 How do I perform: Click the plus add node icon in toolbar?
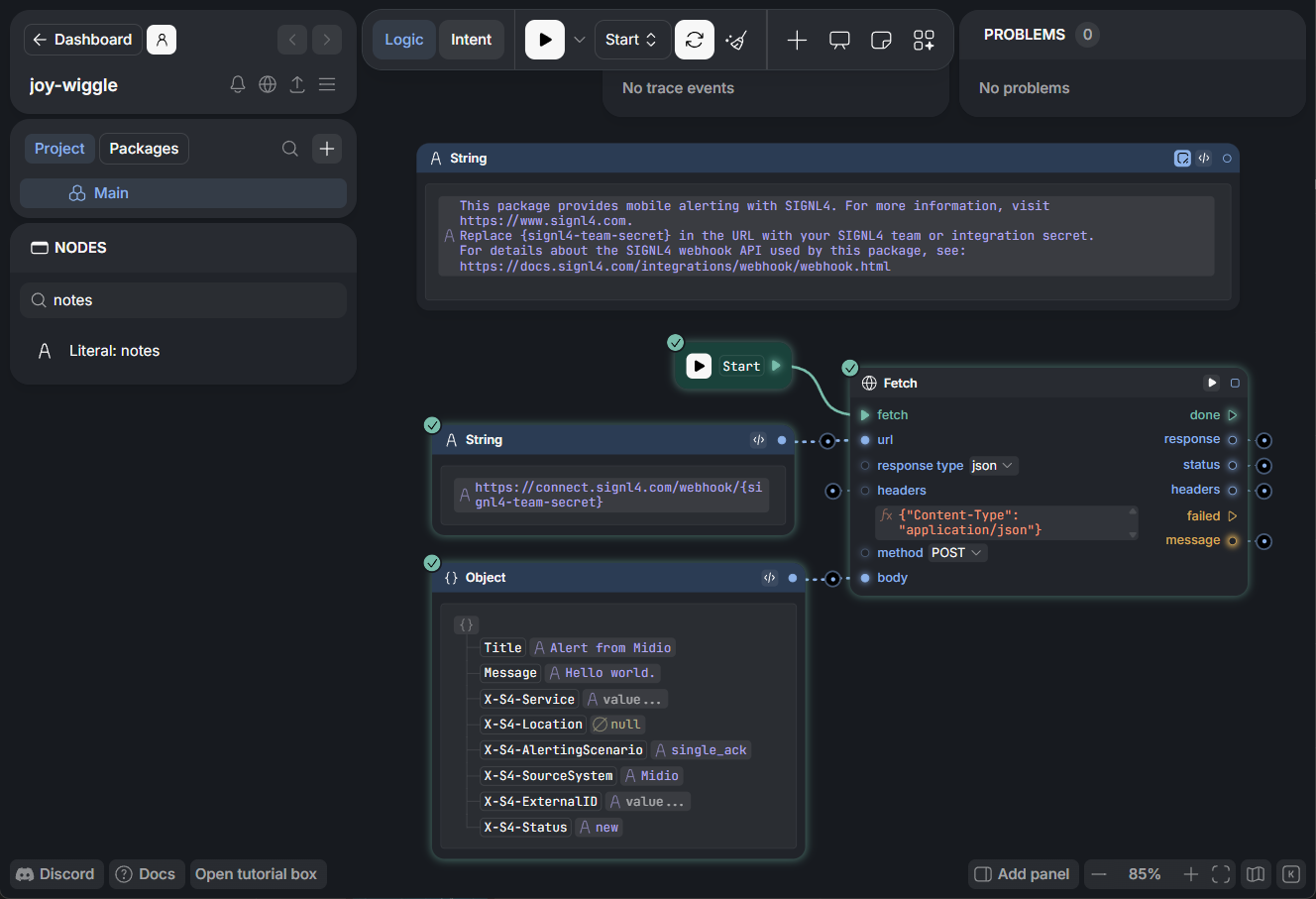coord(797,40)
